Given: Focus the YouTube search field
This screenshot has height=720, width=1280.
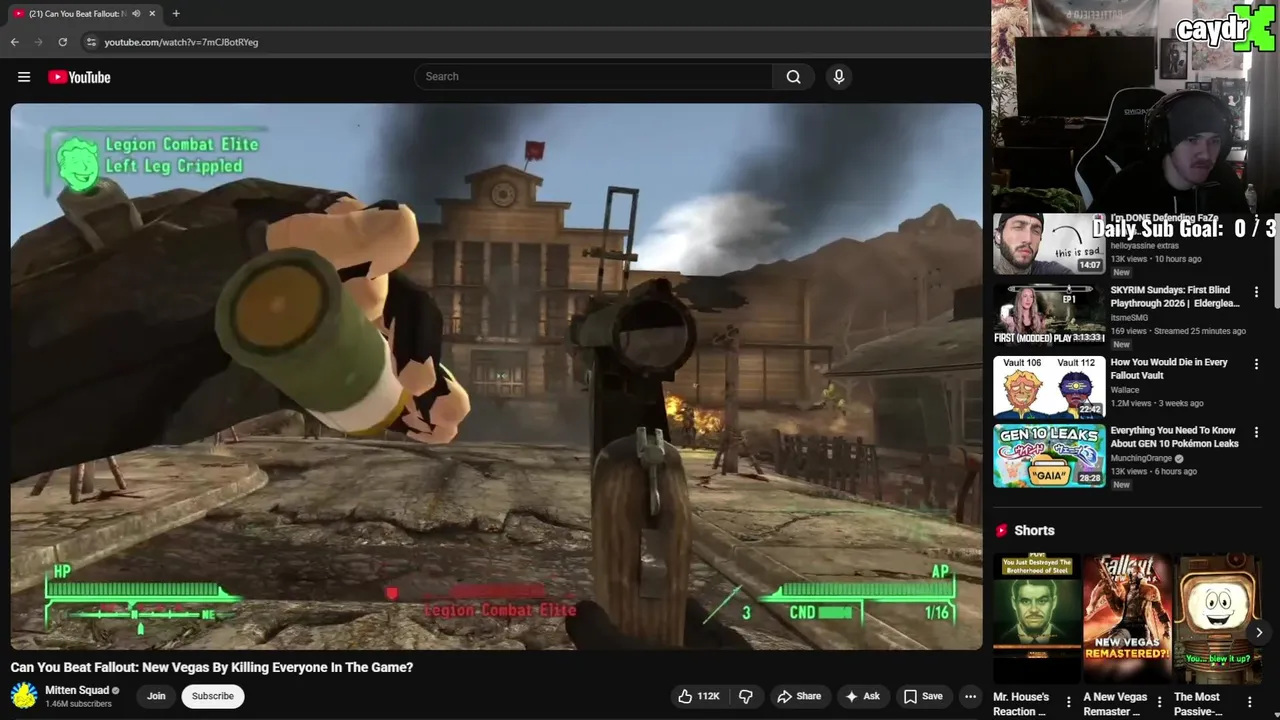Looking at the screenshot, I should [x=594, y=77].
